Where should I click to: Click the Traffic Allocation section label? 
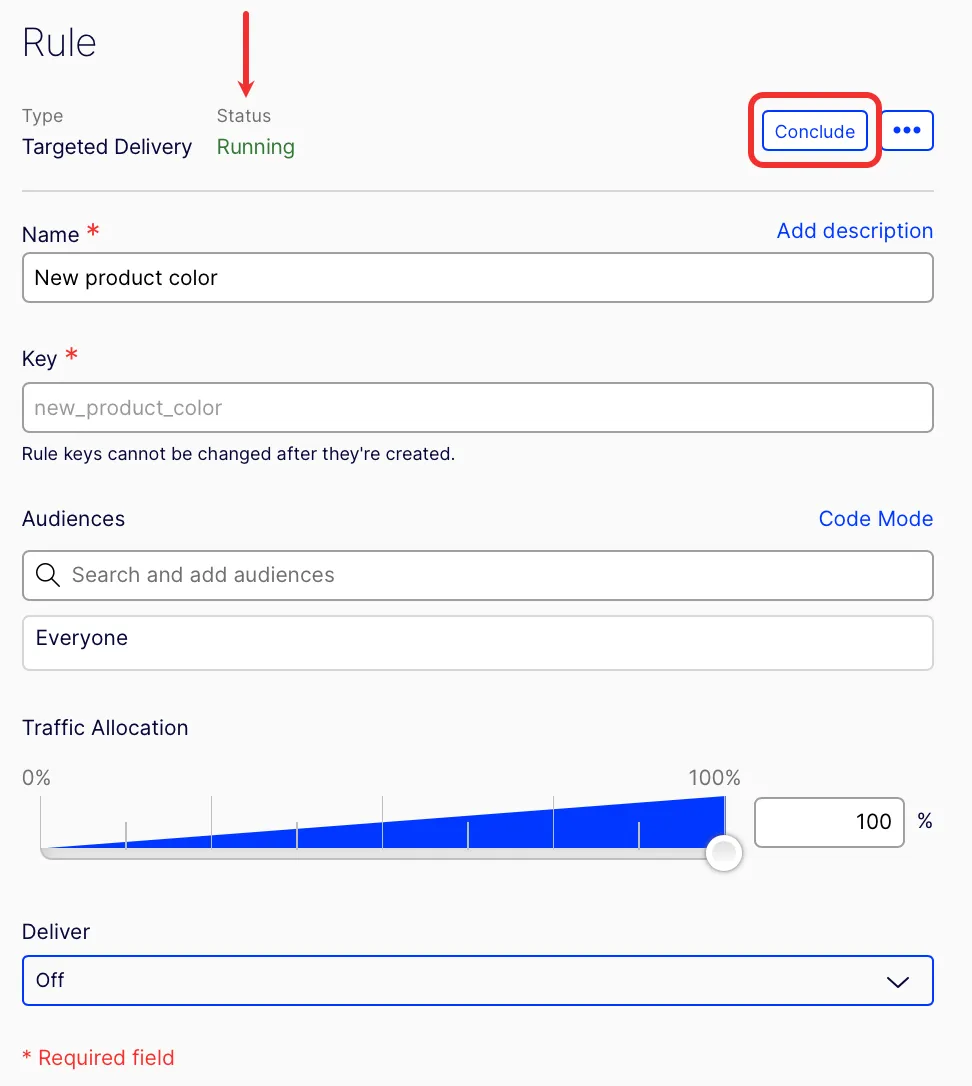point(105,728)
